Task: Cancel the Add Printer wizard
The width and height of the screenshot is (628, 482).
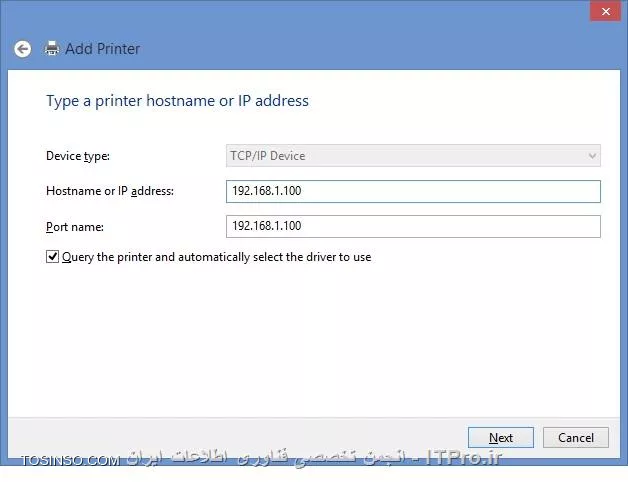Action: coord(576,438)
